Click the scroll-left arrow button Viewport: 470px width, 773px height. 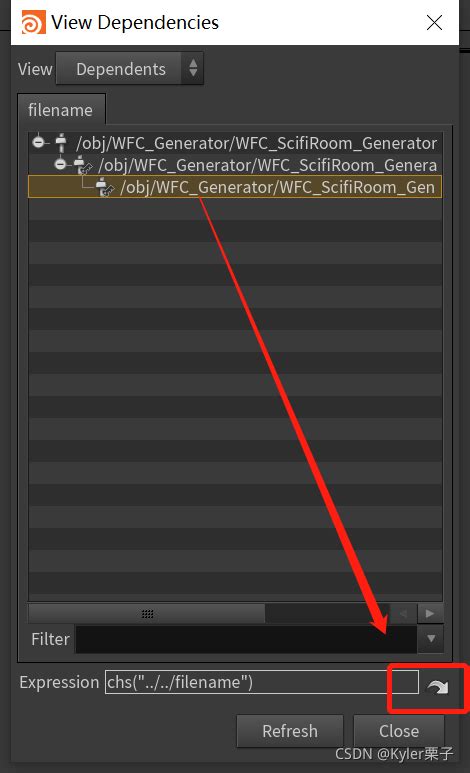[403, 614]
